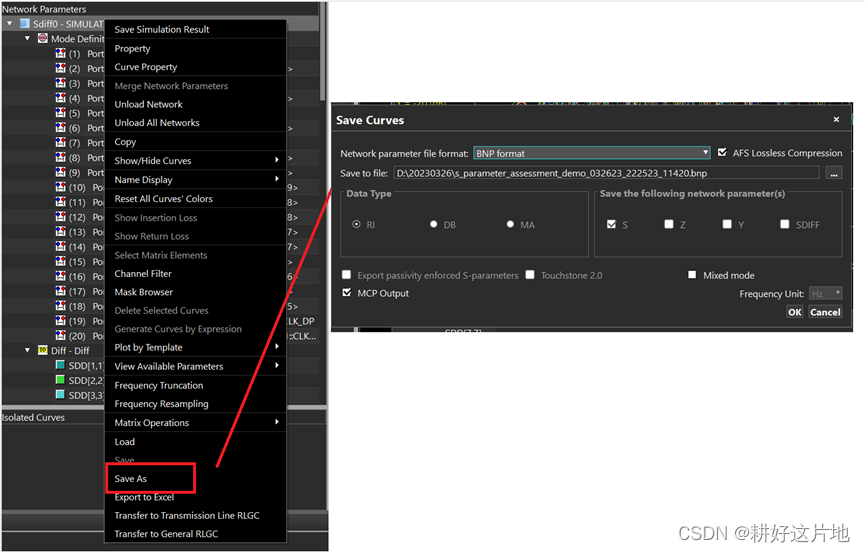The width and height of the screenshot is (865, 552).
Task: Click the port (10) row icon
Action: (x=61, y=187)
